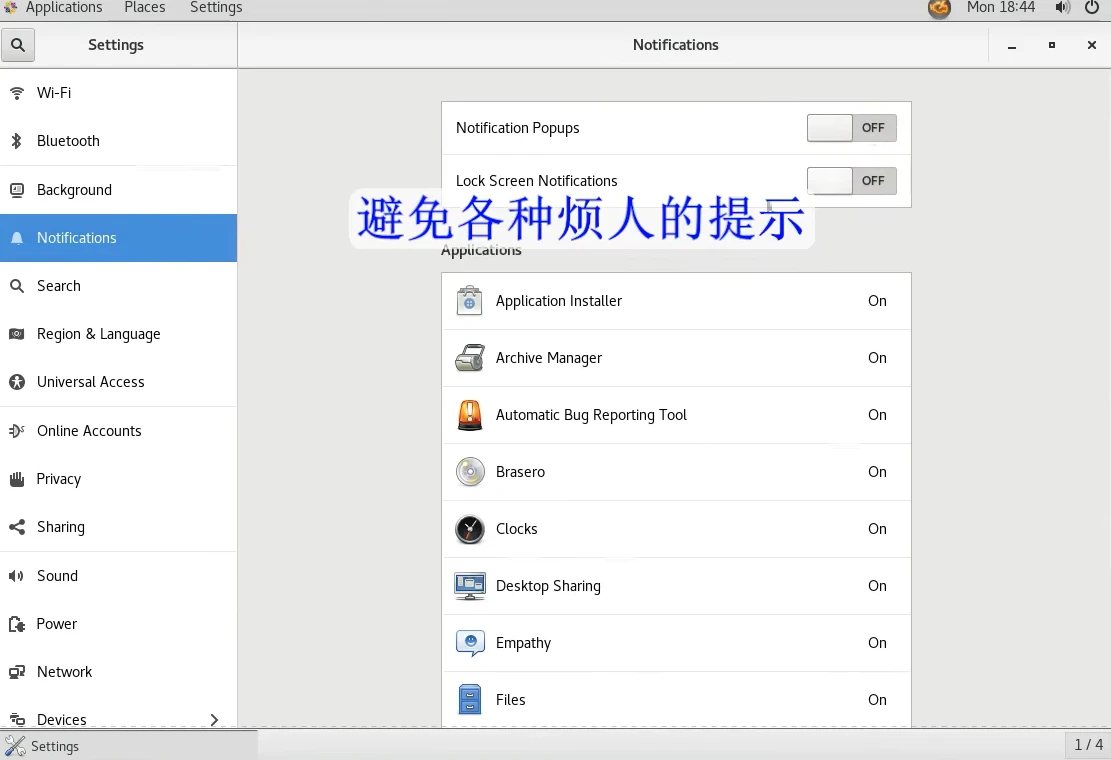Click the Application Installer shopping bag icon
The image size is (1111, 760).
coord(469,301)
